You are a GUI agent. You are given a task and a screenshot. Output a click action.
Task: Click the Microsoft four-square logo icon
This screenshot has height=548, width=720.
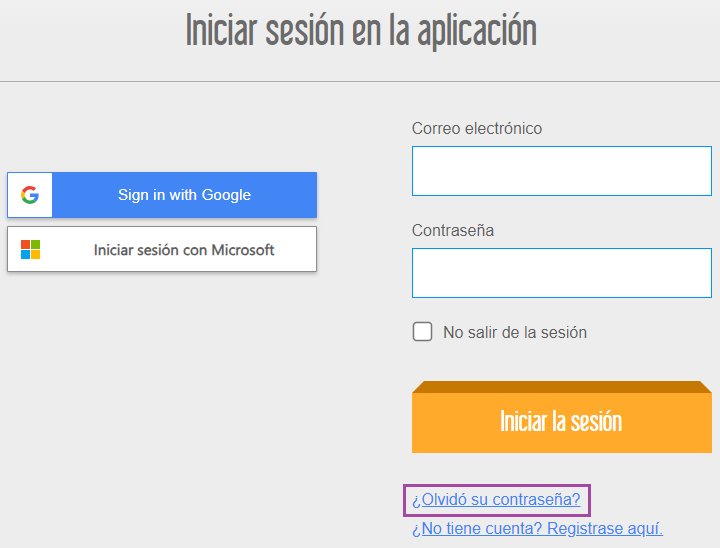[x=31, y=249]
